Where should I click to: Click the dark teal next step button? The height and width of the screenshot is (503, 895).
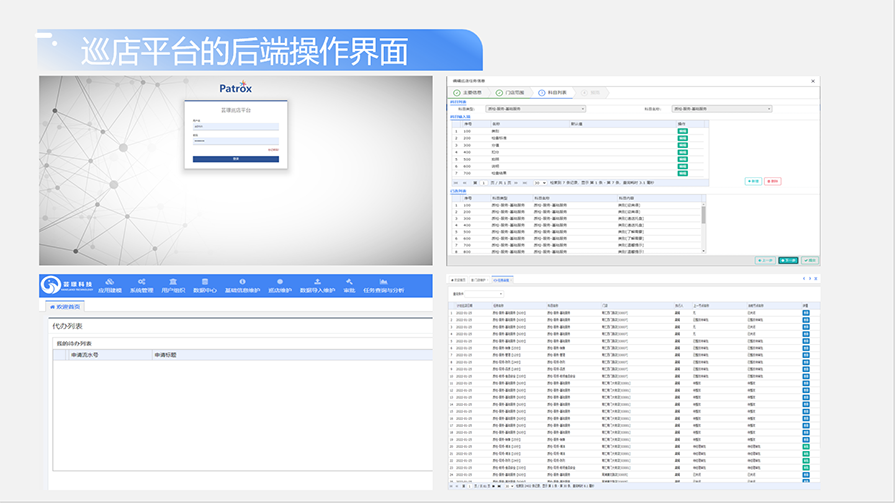(x=788, y=260)
